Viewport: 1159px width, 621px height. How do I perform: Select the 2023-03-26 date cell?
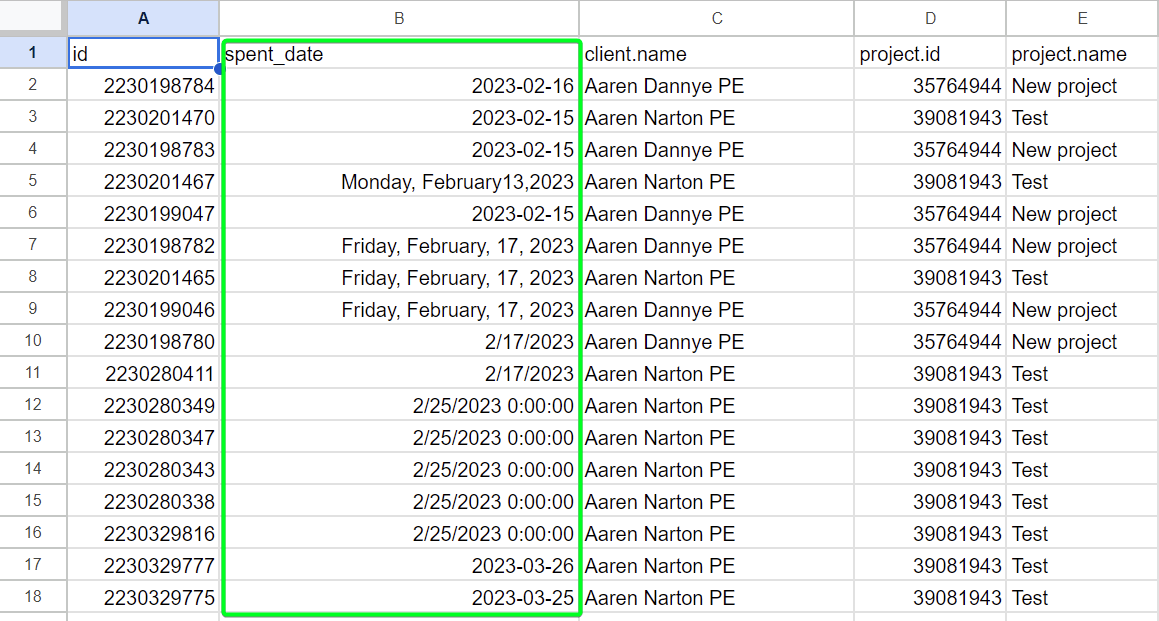(x=400, y=566)
